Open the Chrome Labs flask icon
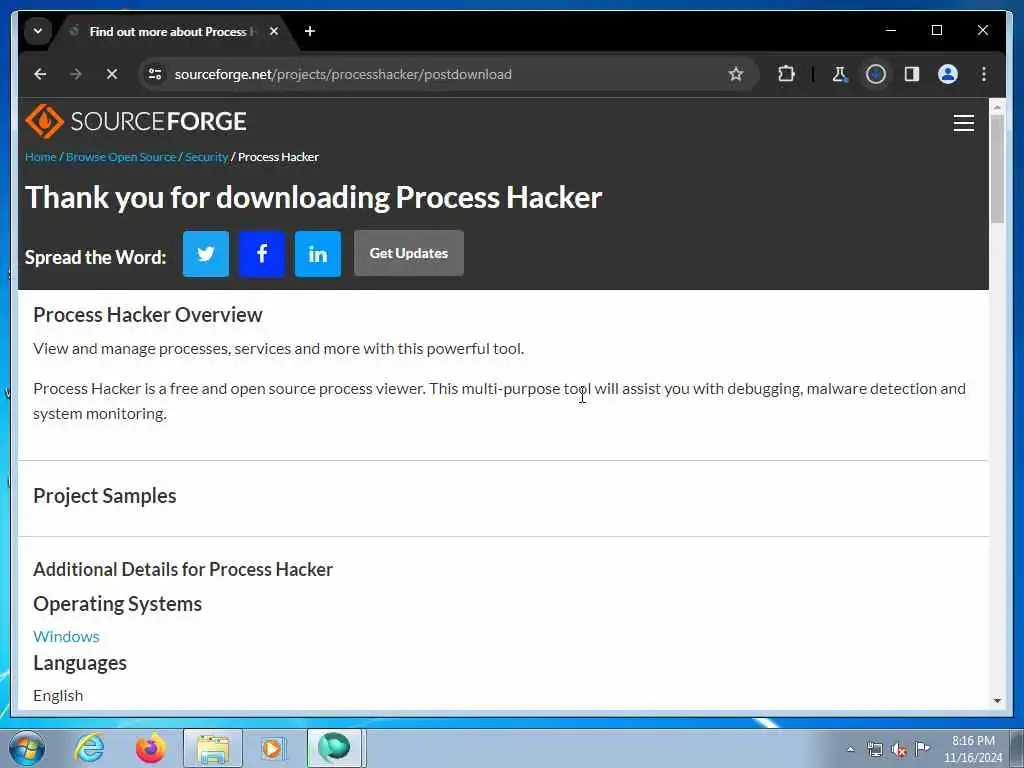Screen dimensions: 1024x768 click(840, 74)
